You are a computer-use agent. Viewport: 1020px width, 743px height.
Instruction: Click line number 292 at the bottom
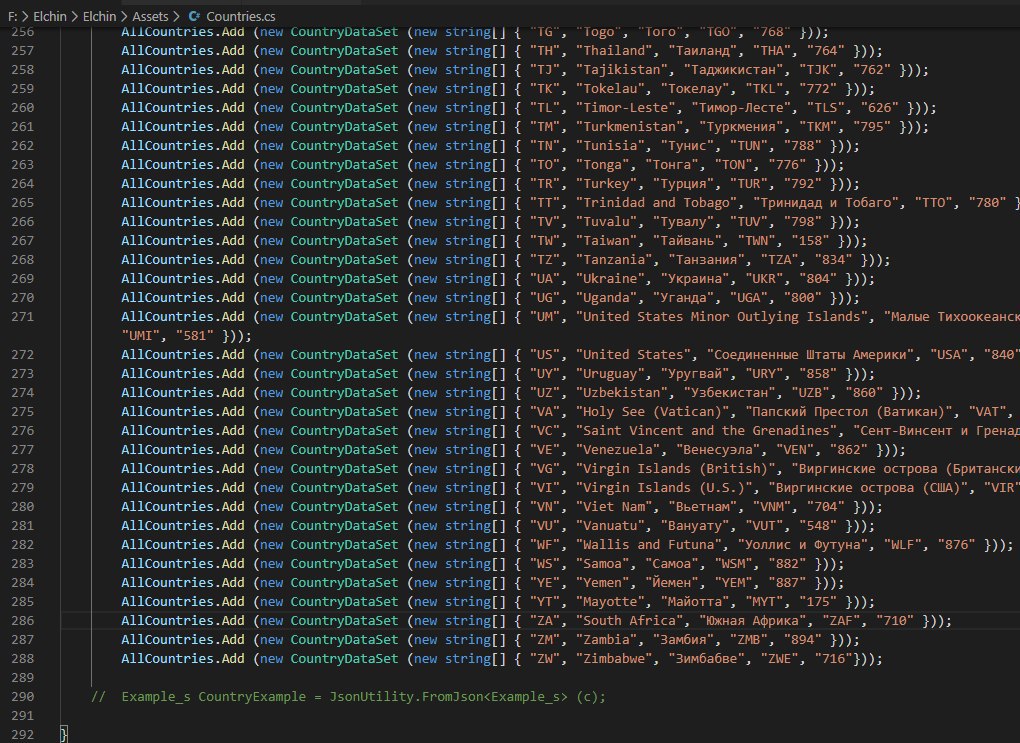[x=22, y=735]
